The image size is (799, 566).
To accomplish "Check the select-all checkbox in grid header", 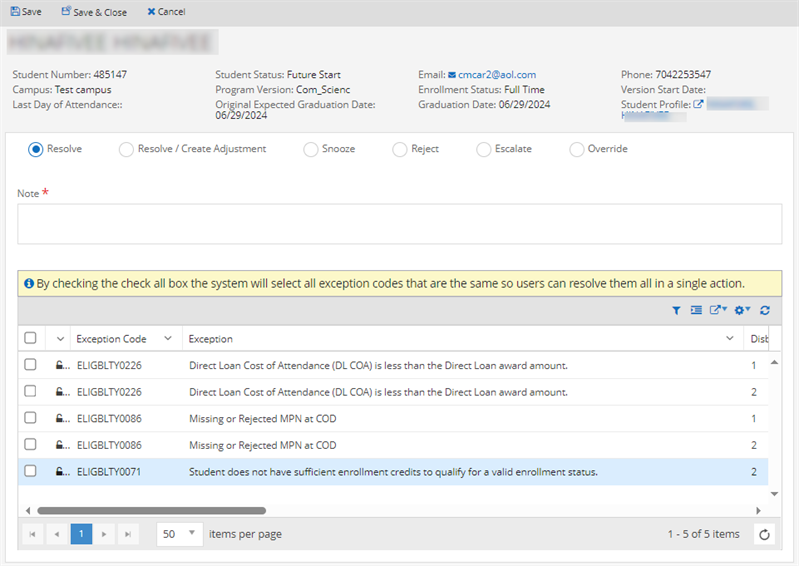I will pyautogui.click(x=31, y=339).
